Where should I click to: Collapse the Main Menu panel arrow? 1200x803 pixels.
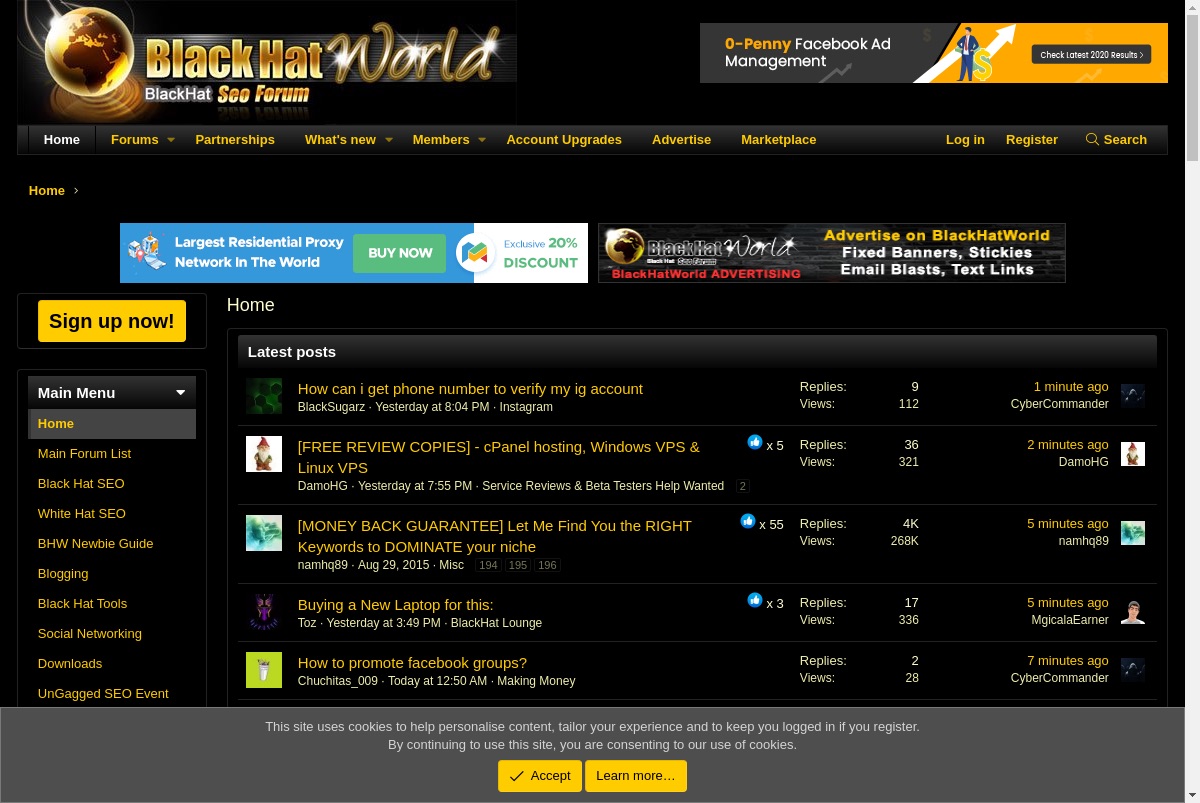coord(180,393)
